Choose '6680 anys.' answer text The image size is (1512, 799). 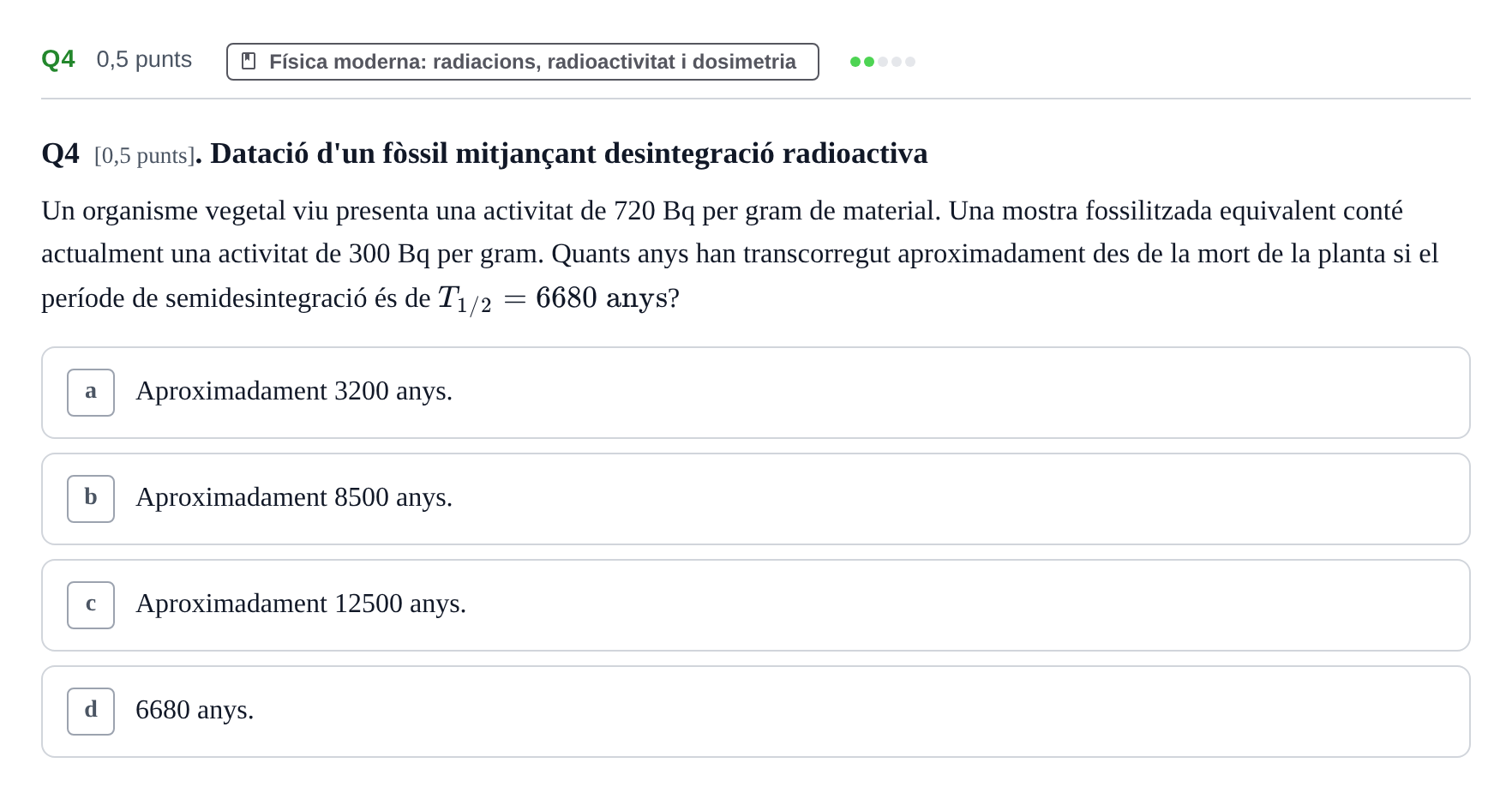pos(195,710)
